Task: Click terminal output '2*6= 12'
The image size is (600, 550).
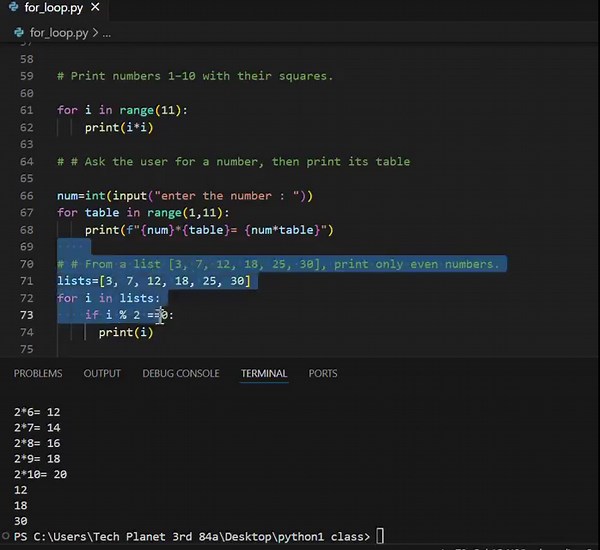Action: [37, 412]
